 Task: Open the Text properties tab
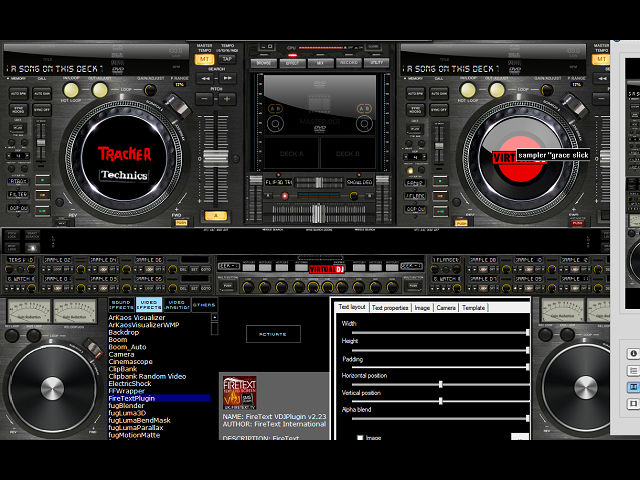[x=390, y=308]
